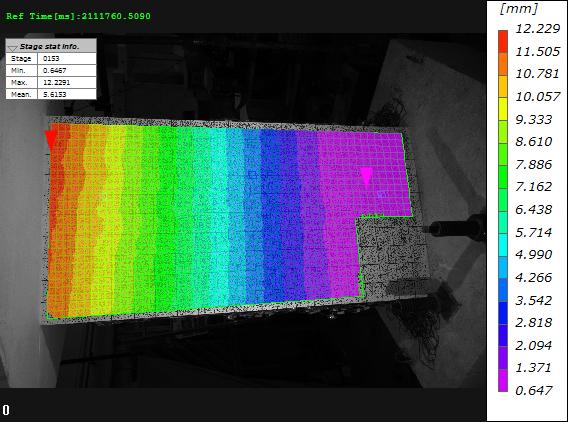Viewport: 568px width, 422px height.
Task: Click the unmeasured speckle region near actuator
Action: coord(393,254)
